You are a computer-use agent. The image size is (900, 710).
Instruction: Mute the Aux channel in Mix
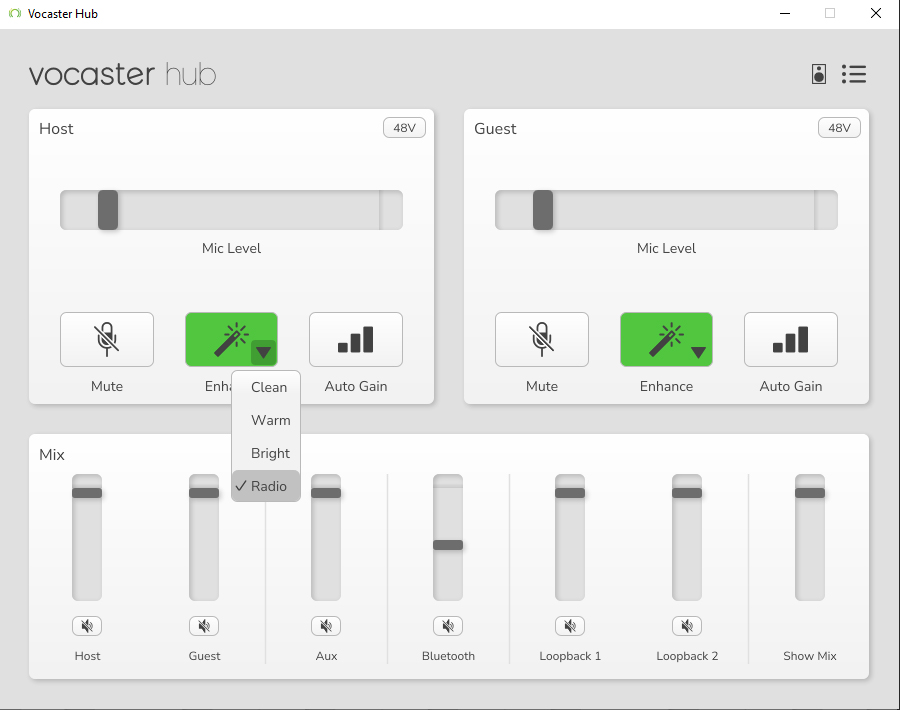326,626
